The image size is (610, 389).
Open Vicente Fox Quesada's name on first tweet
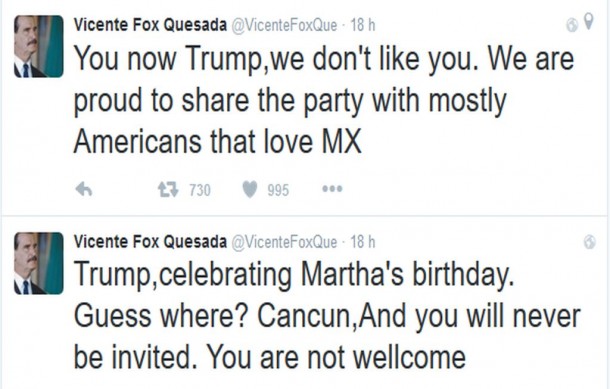150,25
